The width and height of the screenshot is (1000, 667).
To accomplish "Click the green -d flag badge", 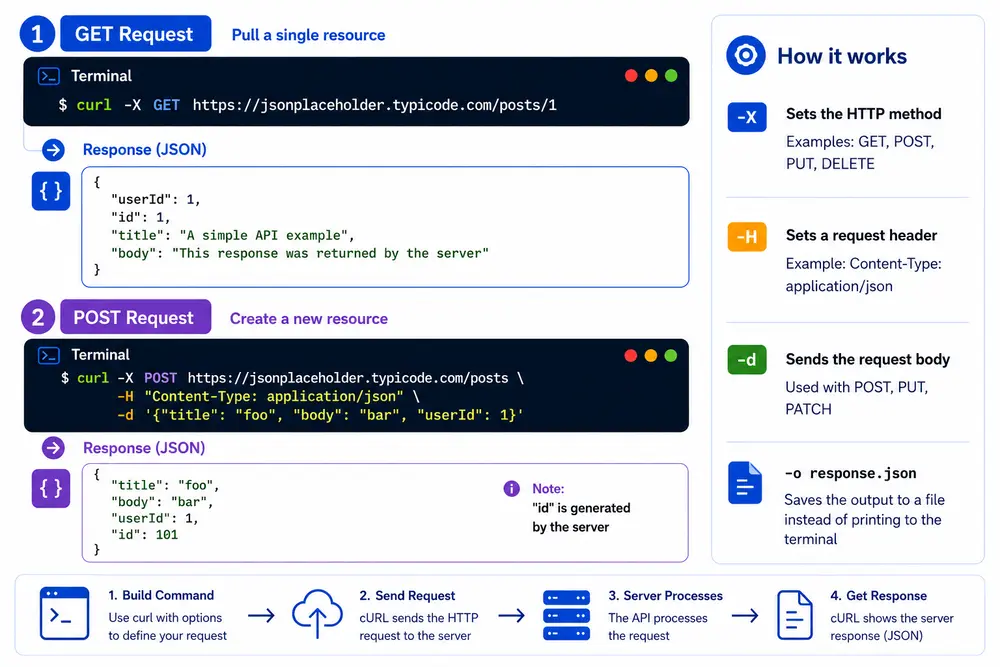I will [x=747, y=360].
